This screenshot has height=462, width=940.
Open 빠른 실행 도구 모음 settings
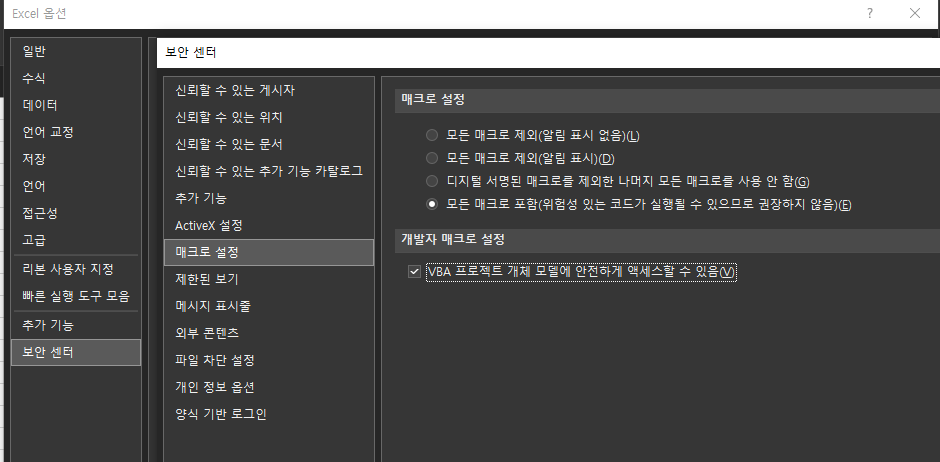click(76, 296)
